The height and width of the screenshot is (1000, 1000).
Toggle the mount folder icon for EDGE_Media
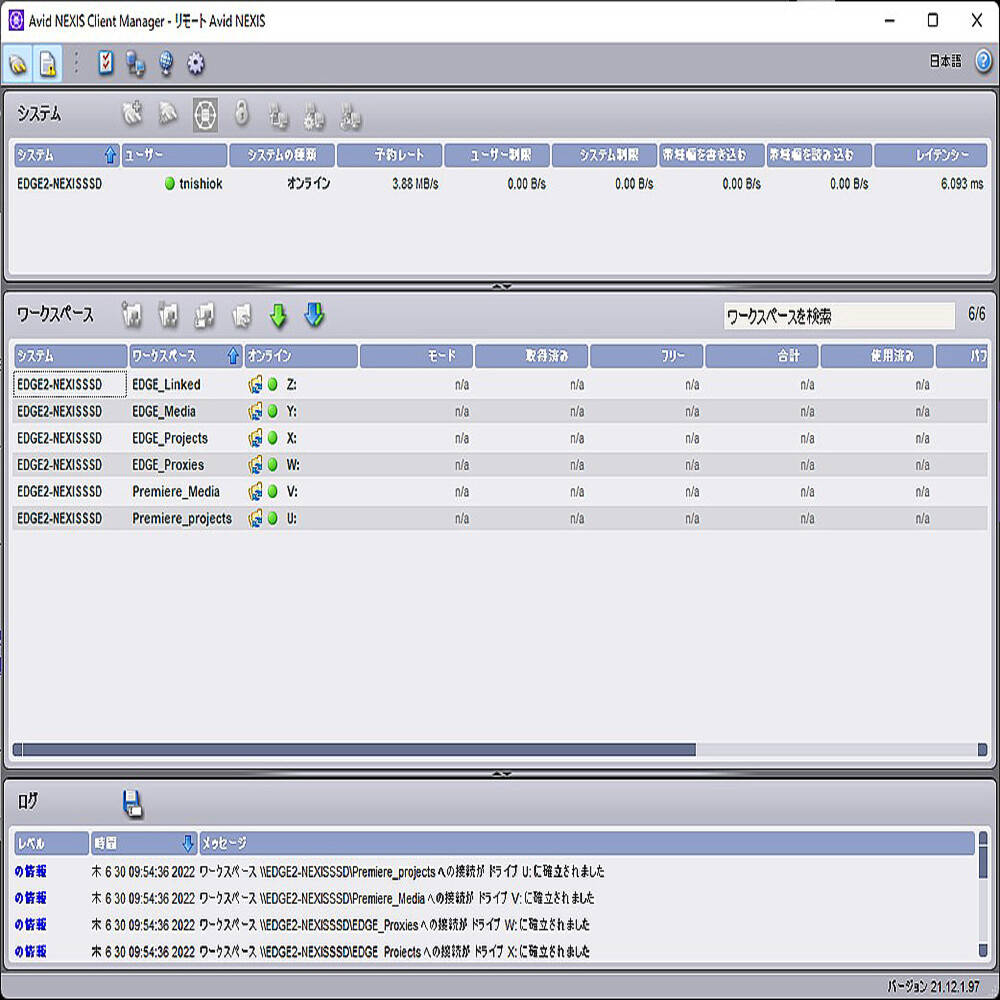click(x=254, y=411)
